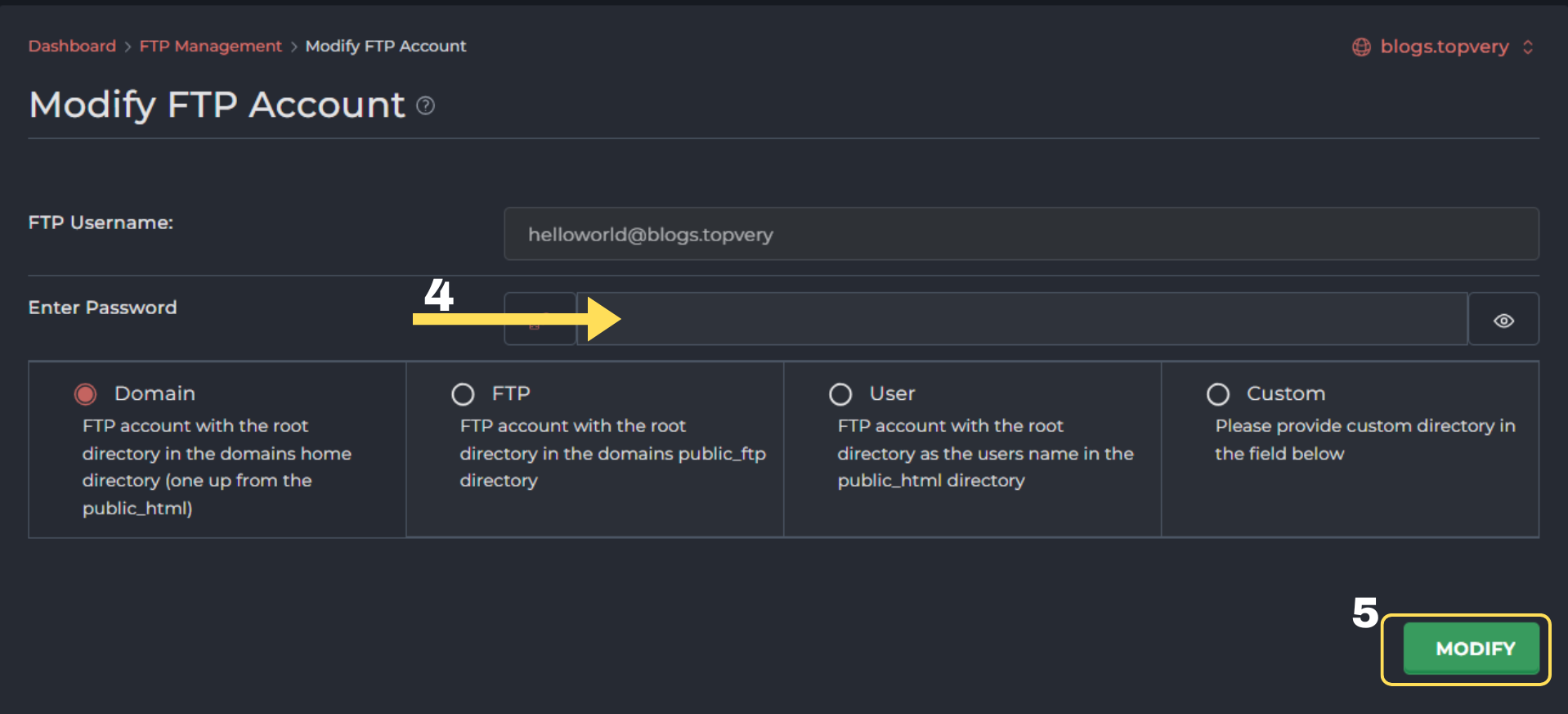Select the FTP radio button
1568x714 pixels.
(463, 394)
